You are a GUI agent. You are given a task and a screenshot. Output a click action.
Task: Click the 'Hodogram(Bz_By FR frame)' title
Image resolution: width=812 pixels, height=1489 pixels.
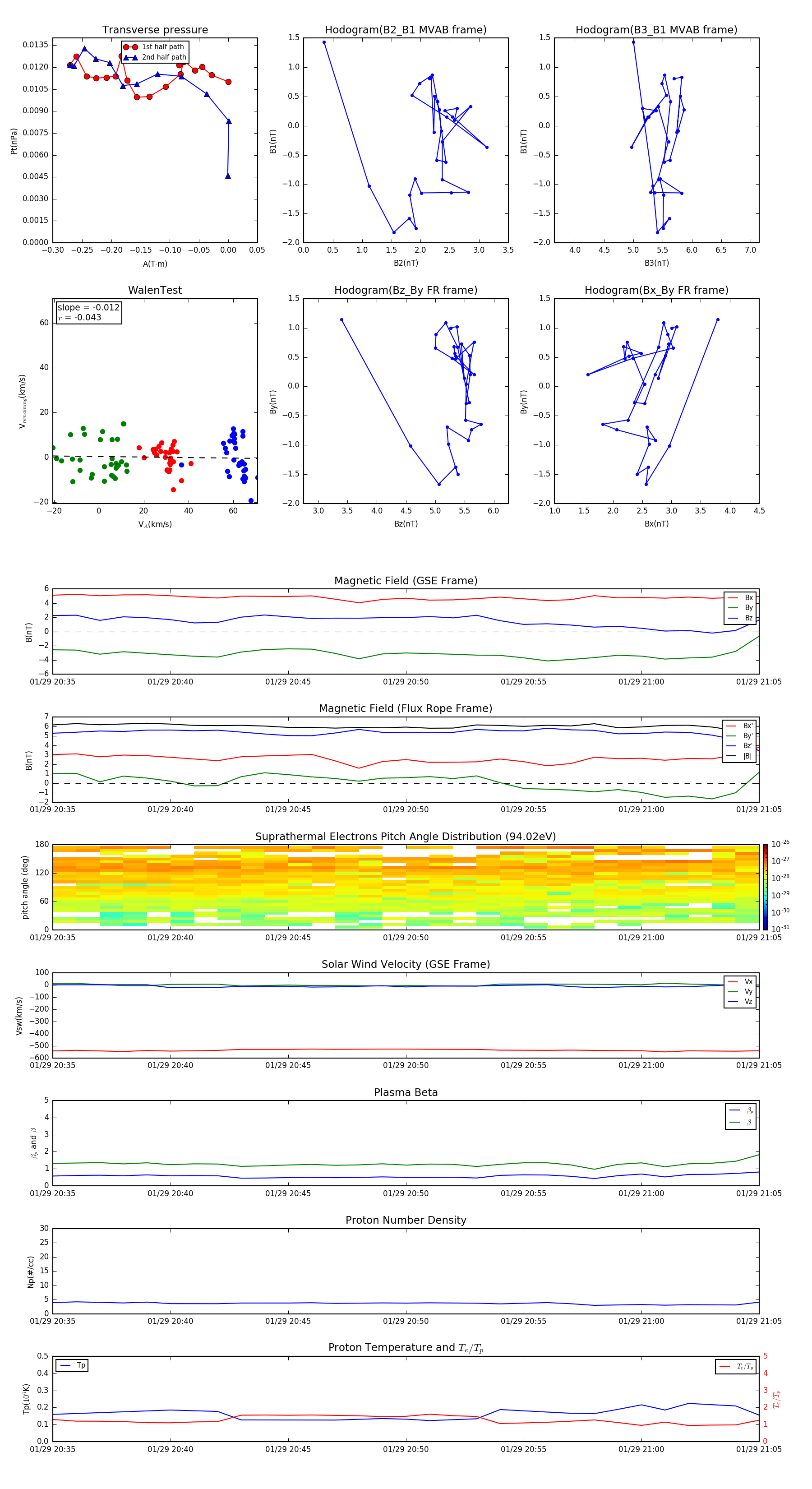(406, 290)
